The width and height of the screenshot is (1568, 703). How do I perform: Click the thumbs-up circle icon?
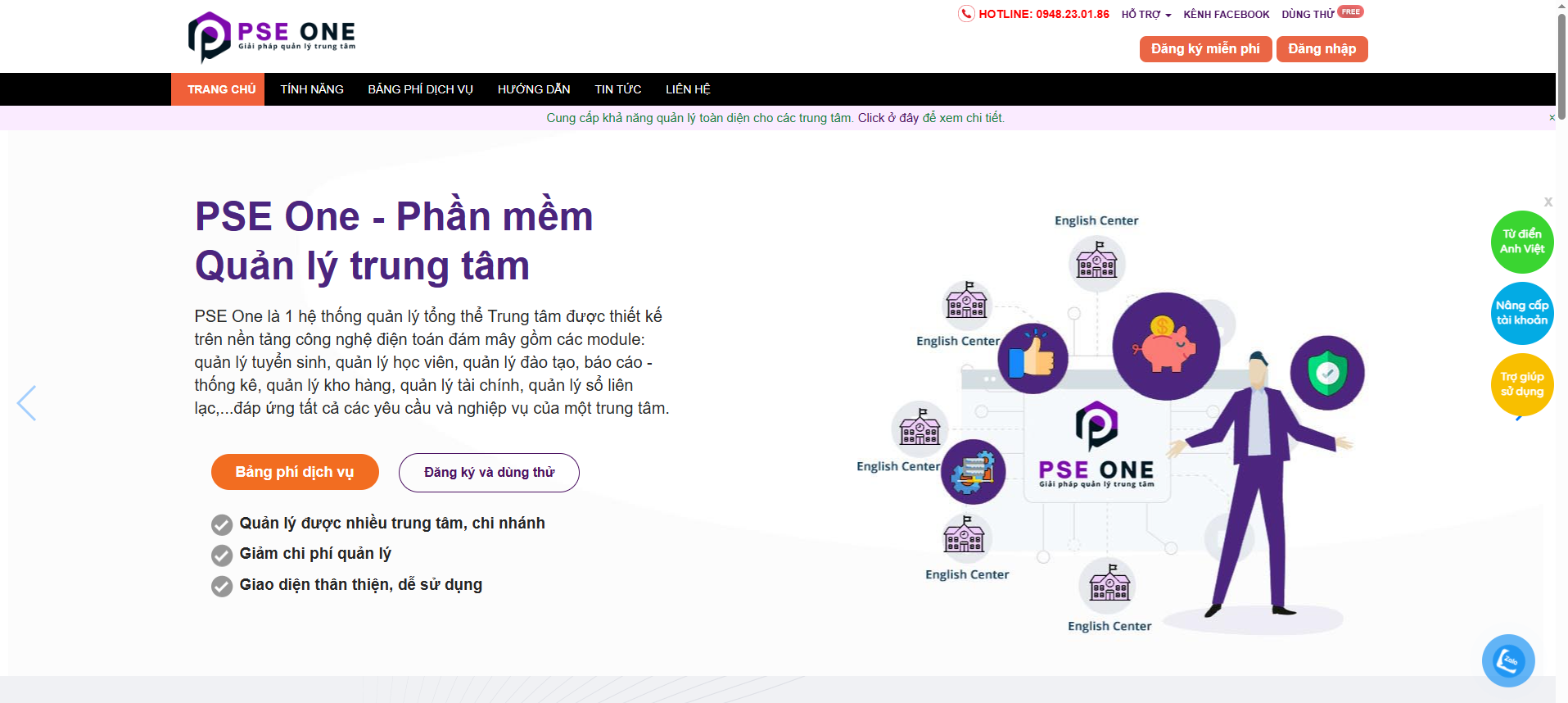[1032, 358]
